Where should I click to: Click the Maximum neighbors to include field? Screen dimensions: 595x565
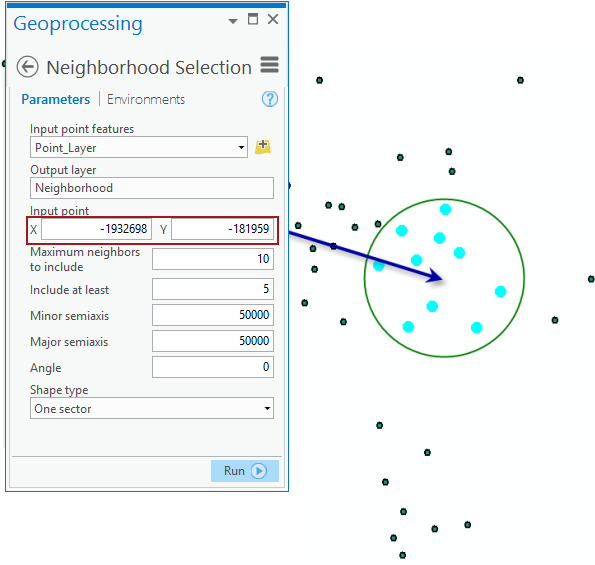coord(213,259)
